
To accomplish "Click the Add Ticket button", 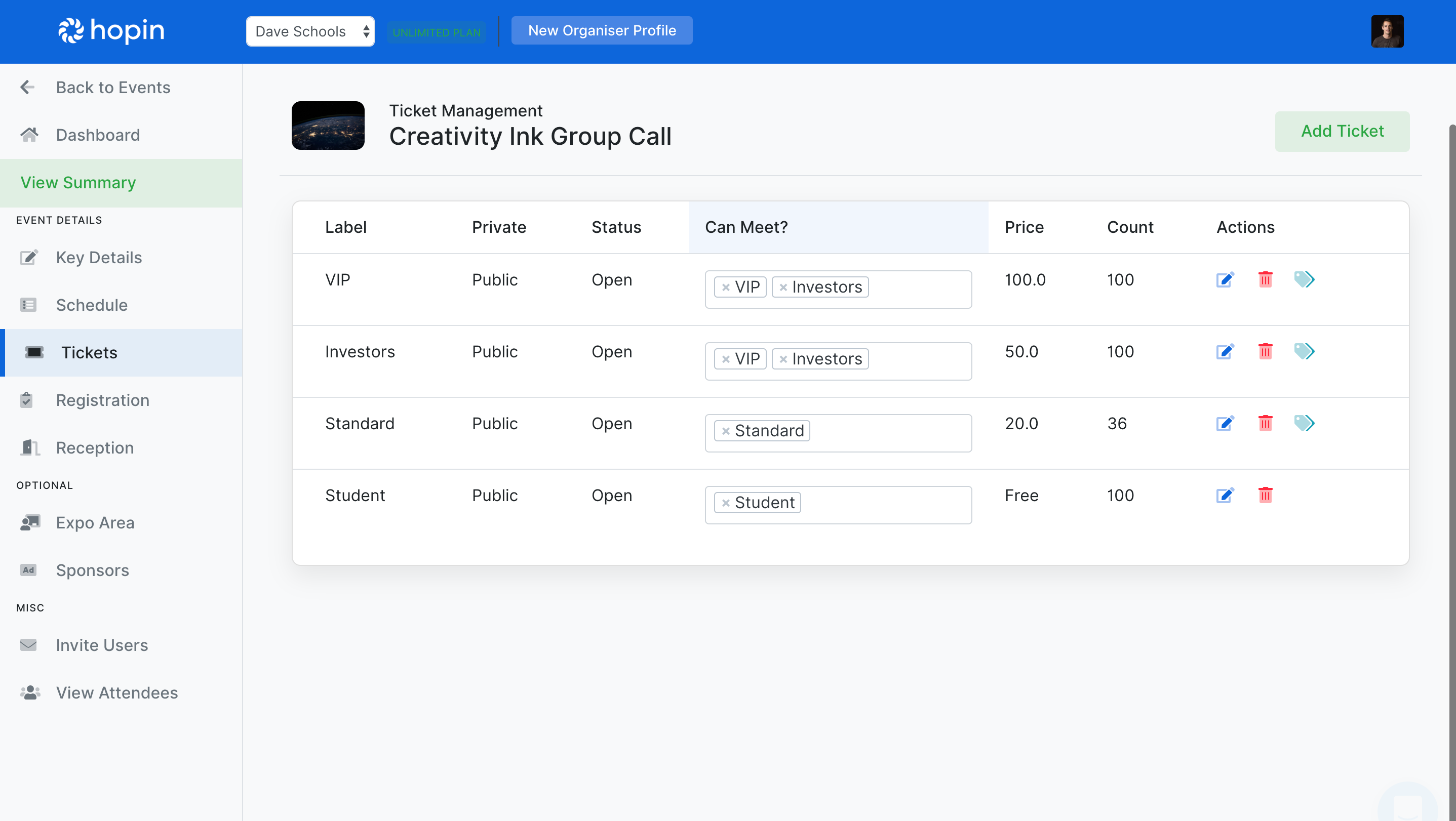I will 1341,131.
